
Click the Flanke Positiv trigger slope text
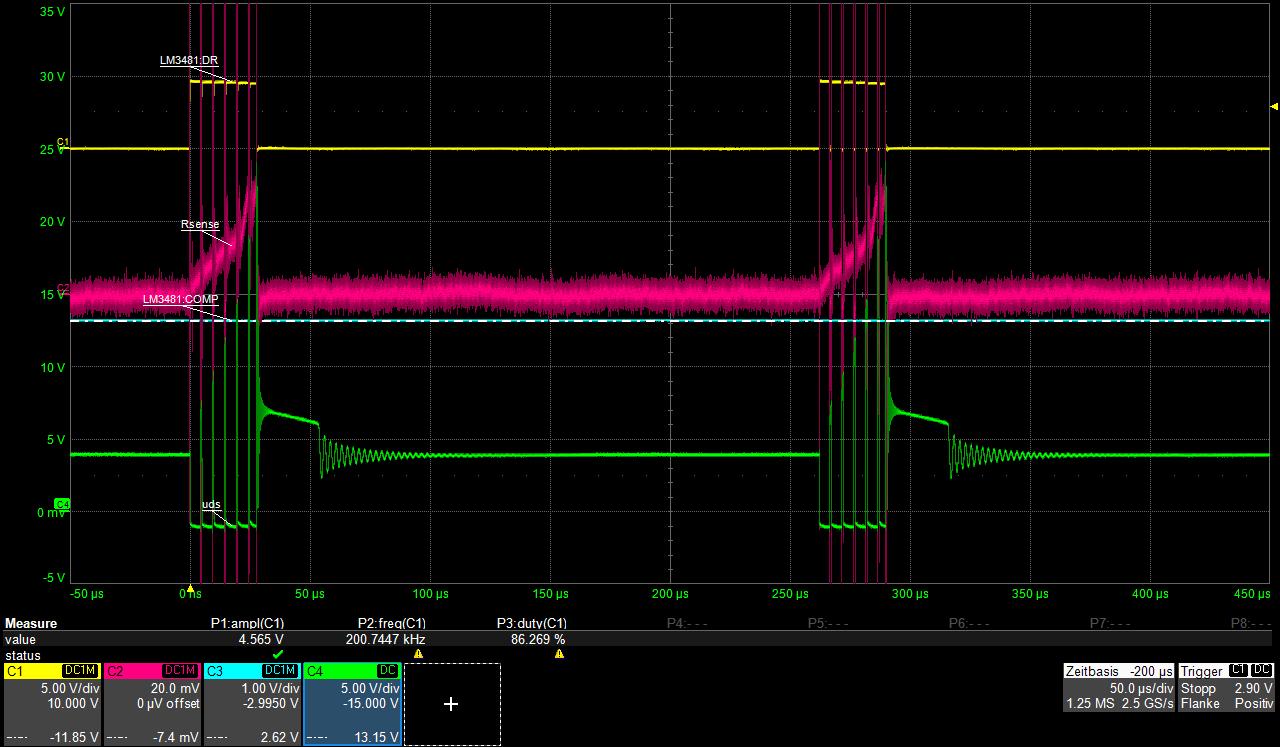pyautogui.click(x=1227, y=704)
